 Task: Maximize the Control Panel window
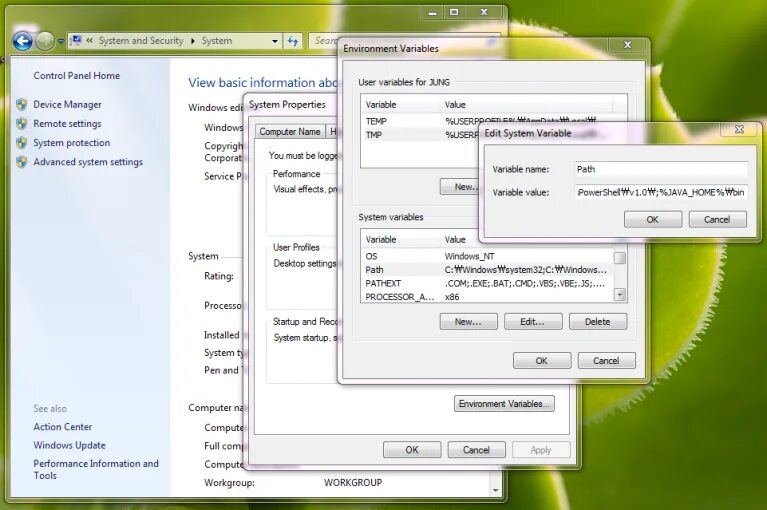click(x=454, y=13)
